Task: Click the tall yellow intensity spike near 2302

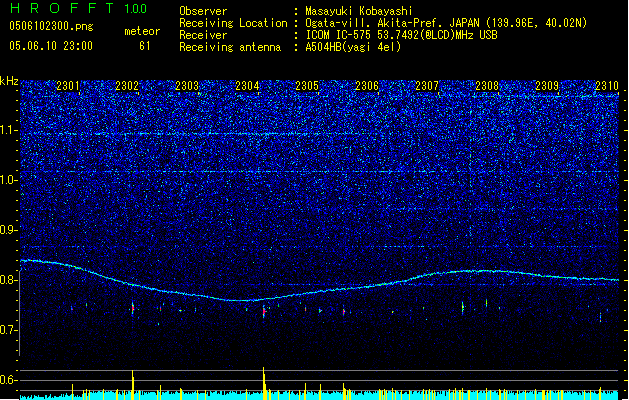Action: click(132, 385)
